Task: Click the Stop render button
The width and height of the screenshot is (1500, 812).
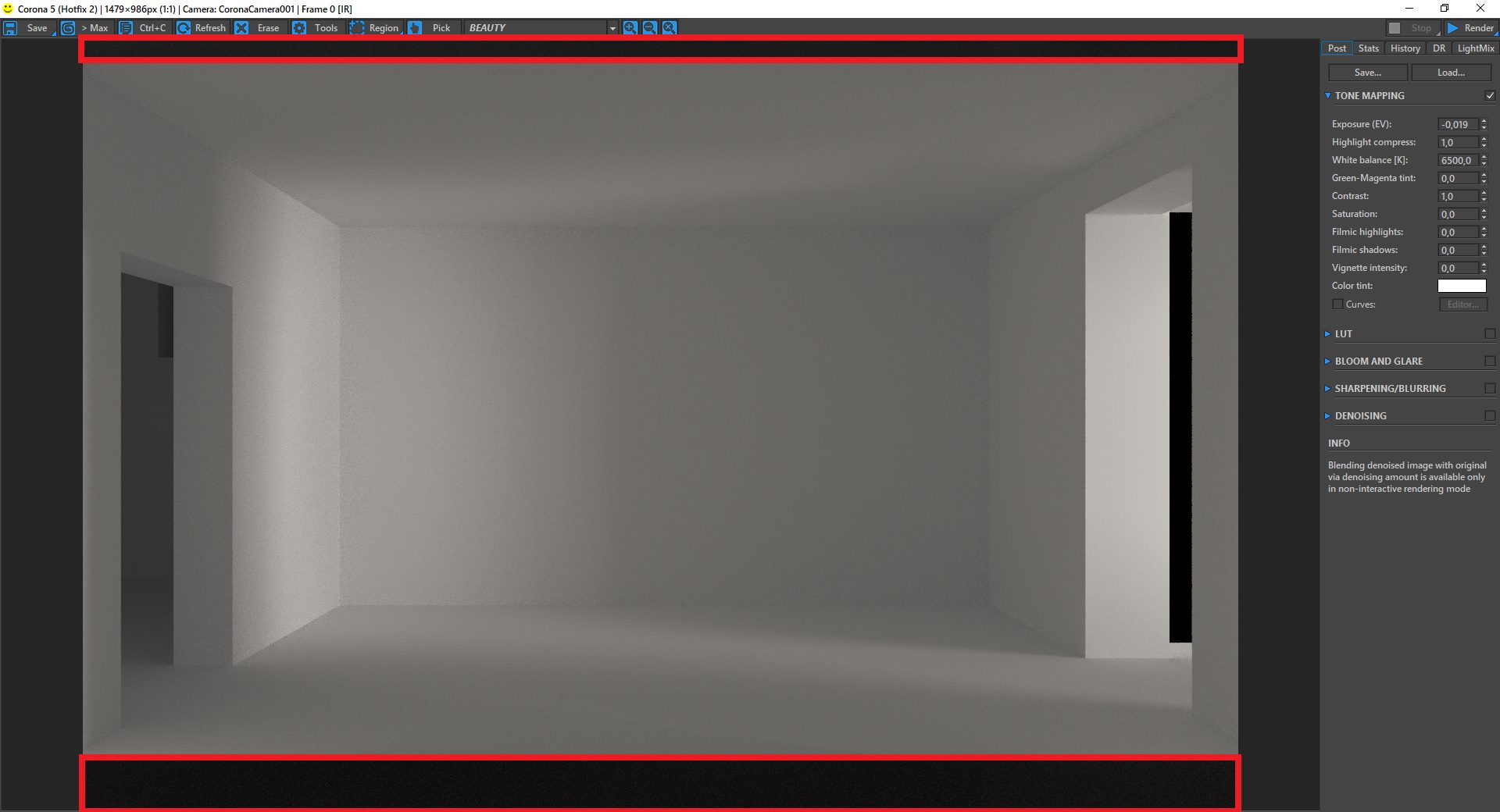Action: (x=1413, y=28)
